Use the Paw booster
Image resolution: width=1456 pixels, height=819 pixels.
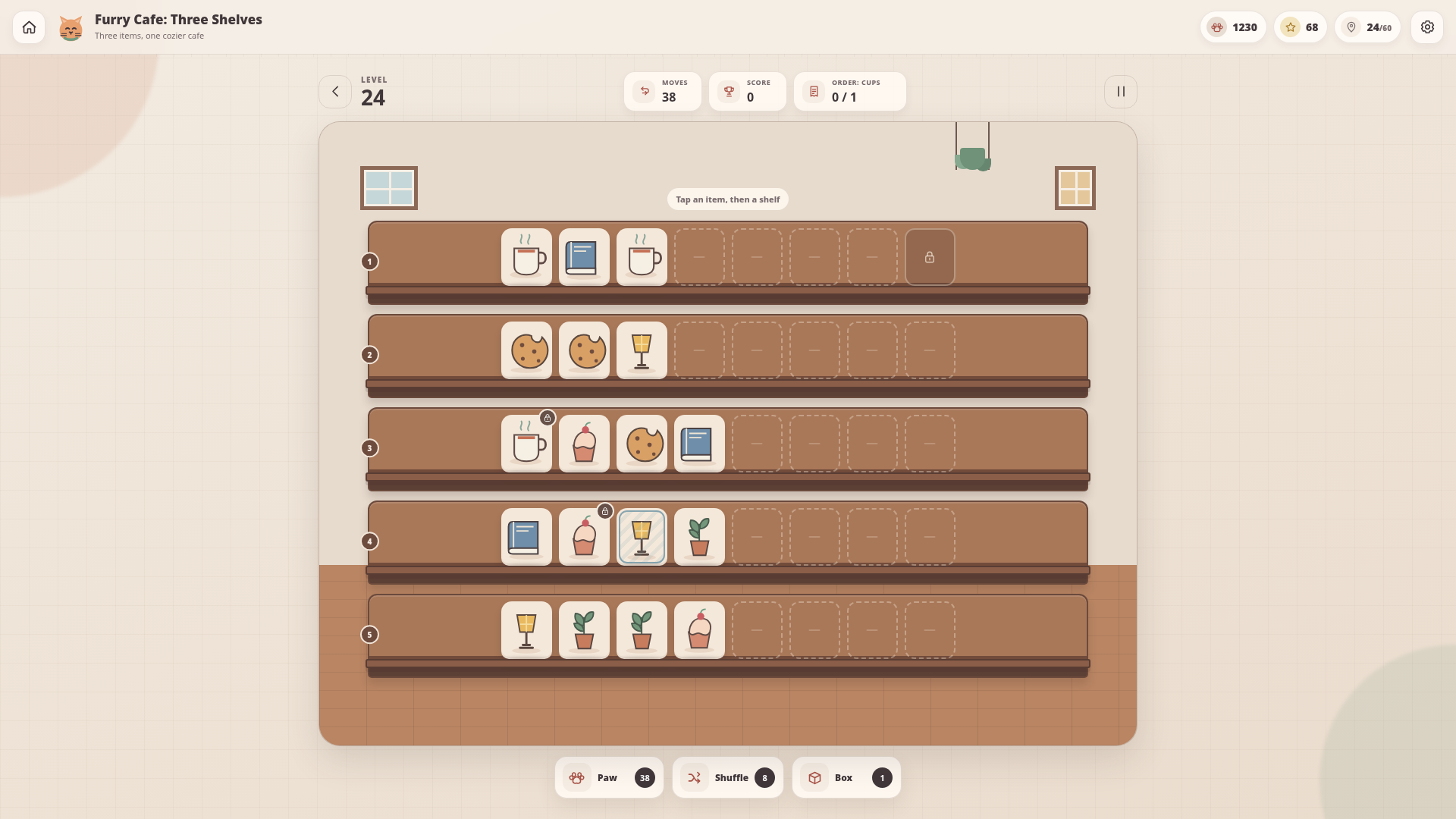(x=609, y=777)
